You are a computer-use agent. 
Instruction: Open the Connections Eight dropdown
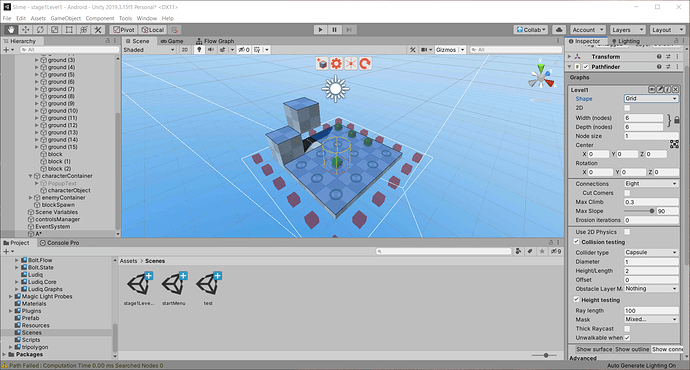pos(651,183)
